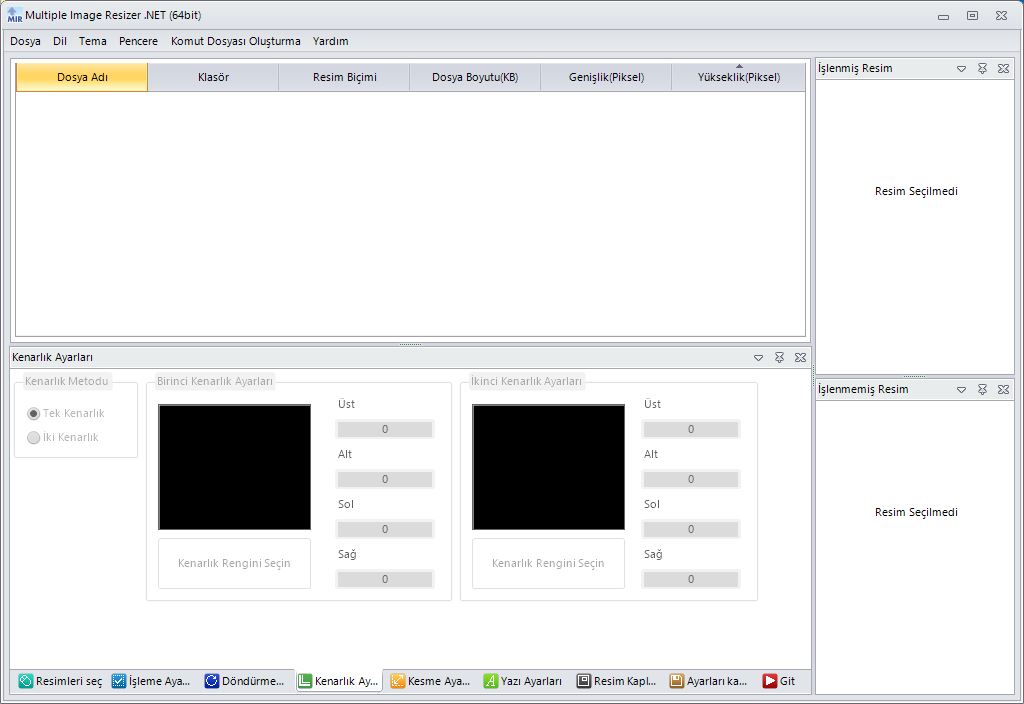Open the Ayarları kaydet tab
Screen dimensions: 1024x704
(710, 681)
